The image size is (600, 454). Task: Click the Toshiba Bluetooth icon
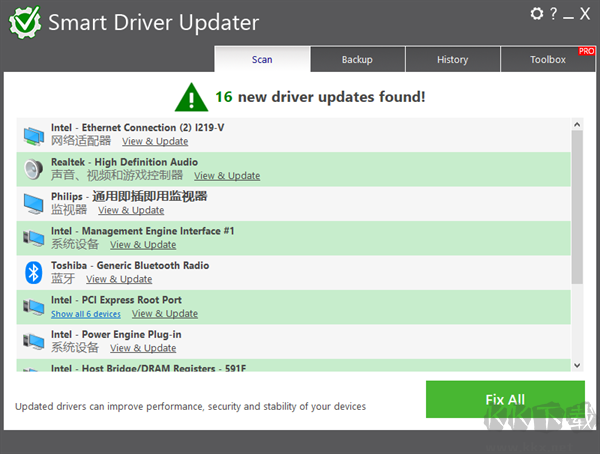[33, 272]
